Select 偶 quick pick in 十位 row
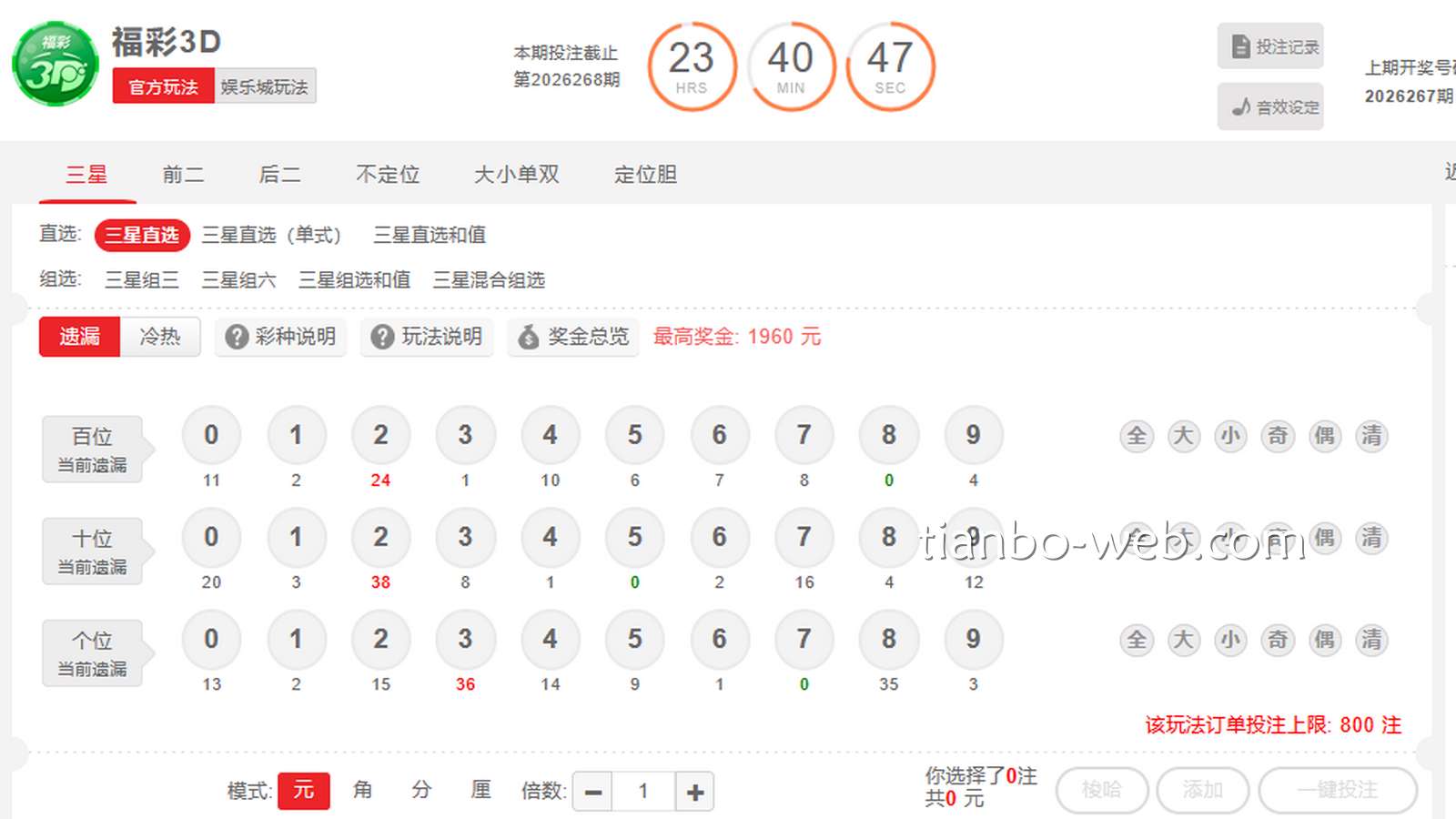1456x819 pixels. [x=1325, y=538]
